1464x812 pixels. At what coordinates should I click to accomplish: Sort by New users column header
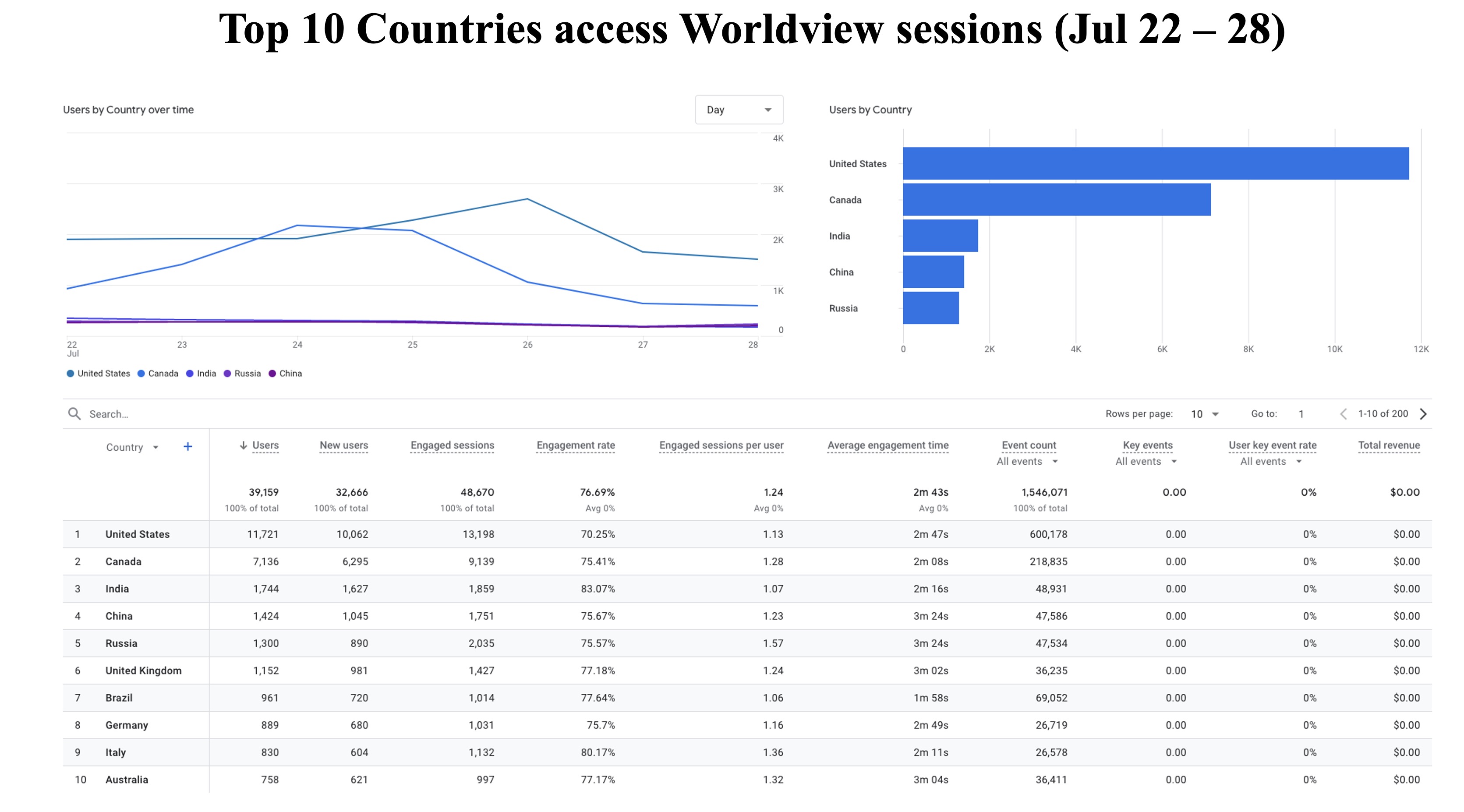point(344,445)
